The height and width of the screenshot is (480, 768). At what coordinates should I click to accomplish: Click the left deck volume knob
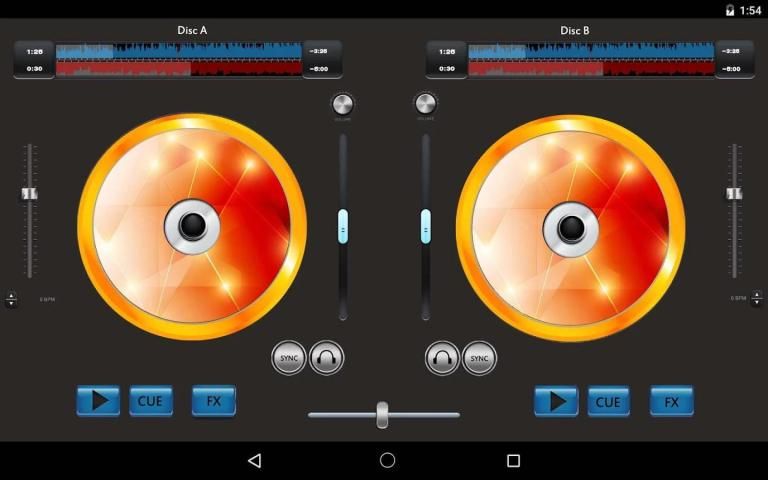coord(342,104)
